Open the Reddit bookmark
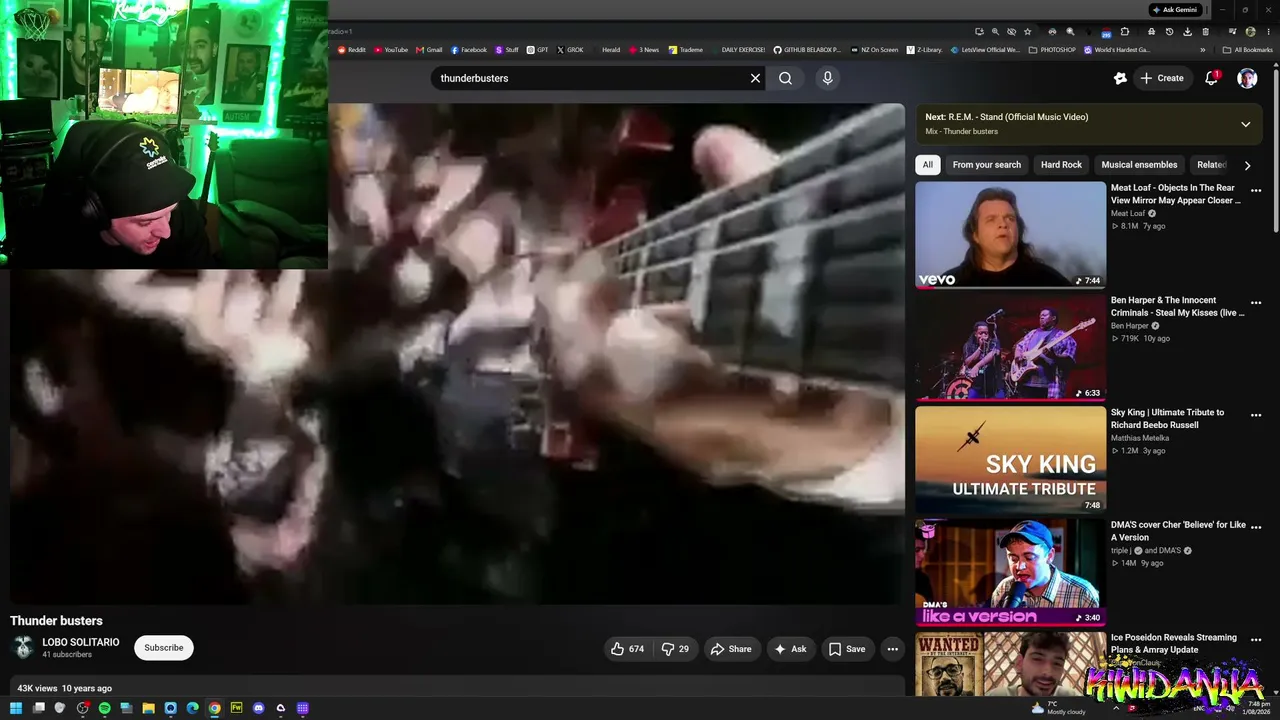 point(352,50)
